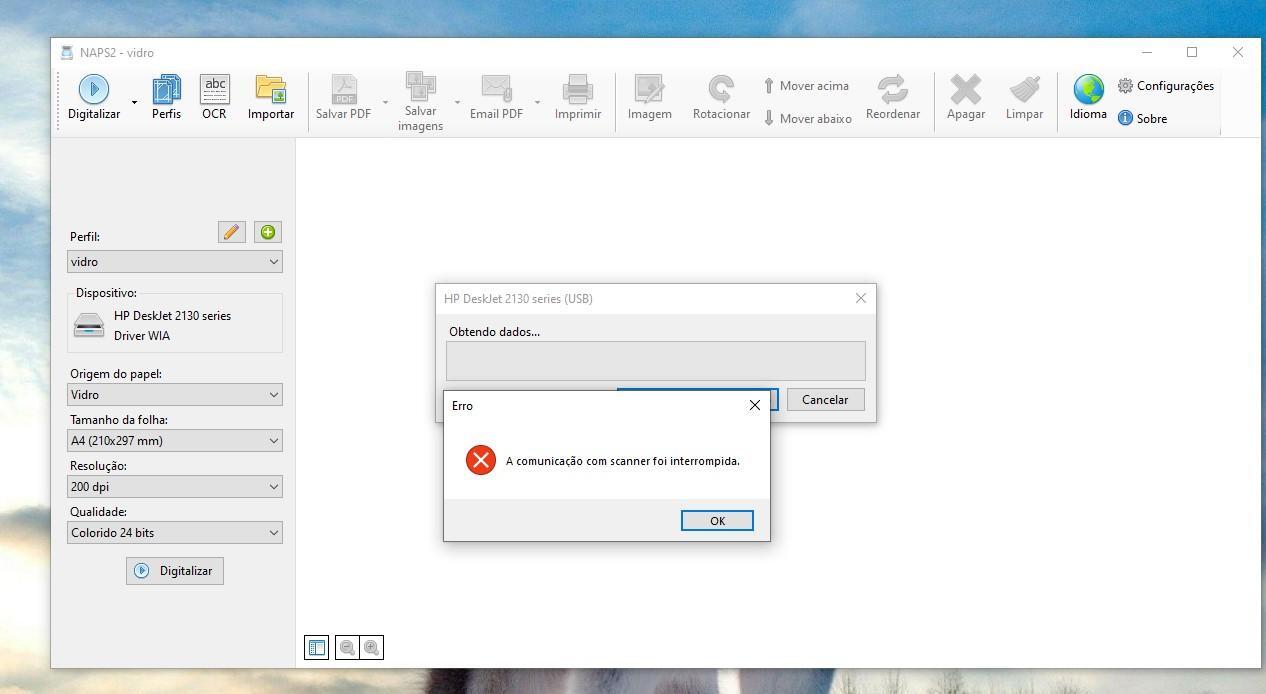Open the Origem do papel dropdown

[175, 394]
